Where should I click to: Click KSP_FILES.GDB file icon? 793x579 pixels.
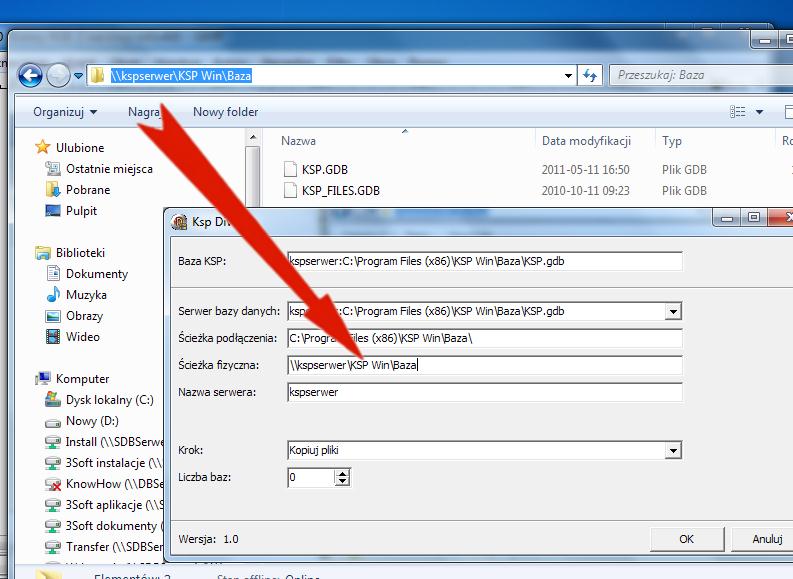coord(290,191)
